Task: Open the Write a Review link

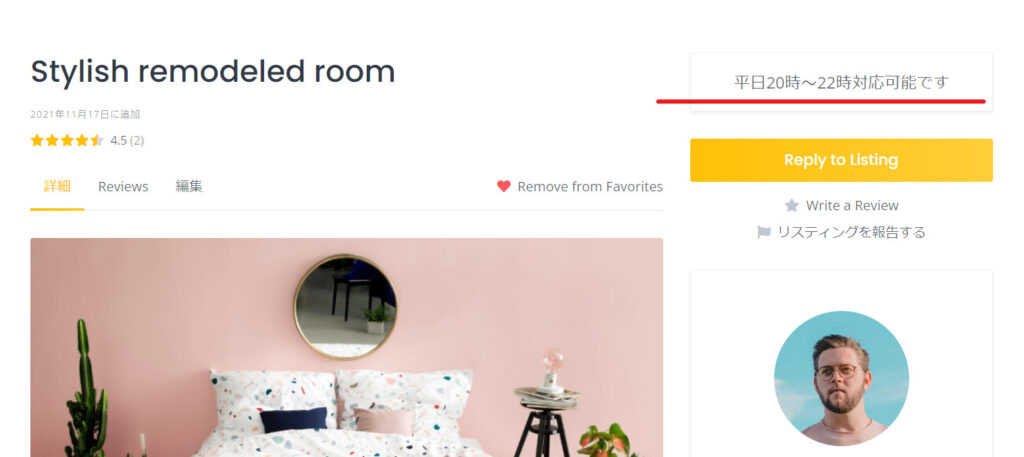Action: tap(852, 206)
